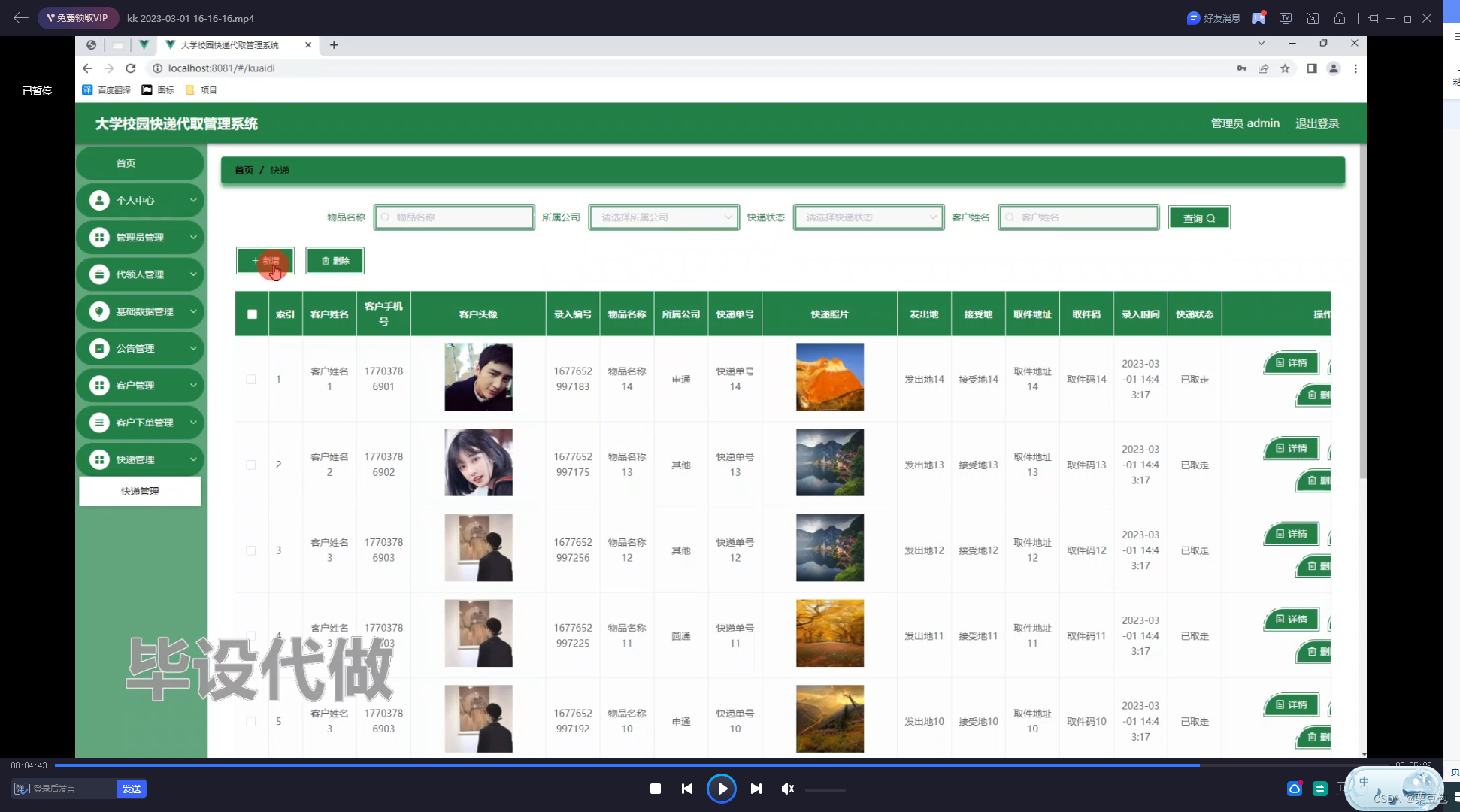Check the checkbox for row 1

[251, 380]
